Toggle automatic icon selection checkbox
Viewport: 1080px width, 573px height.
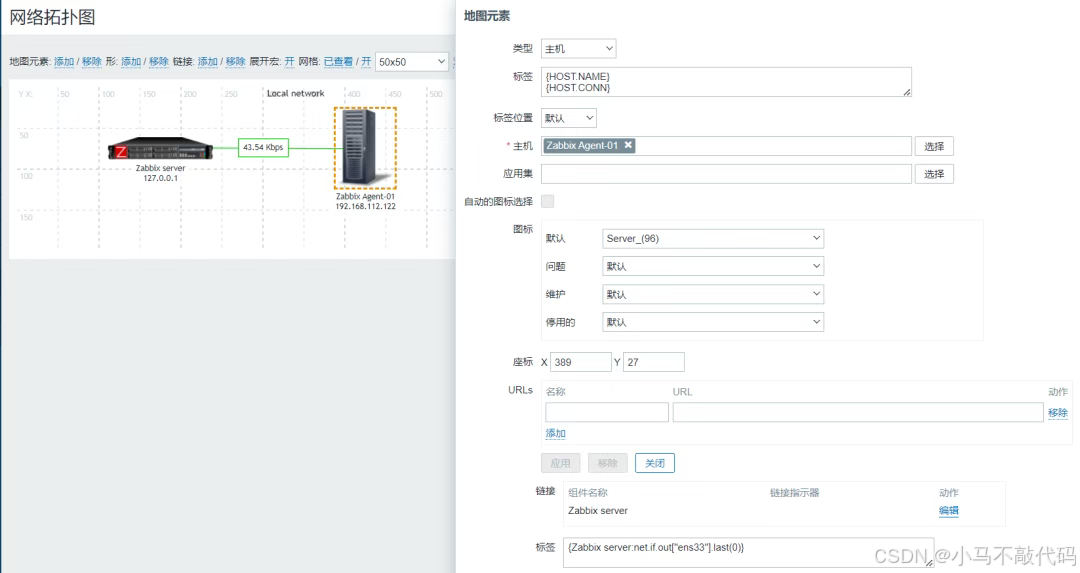point(548,201)
